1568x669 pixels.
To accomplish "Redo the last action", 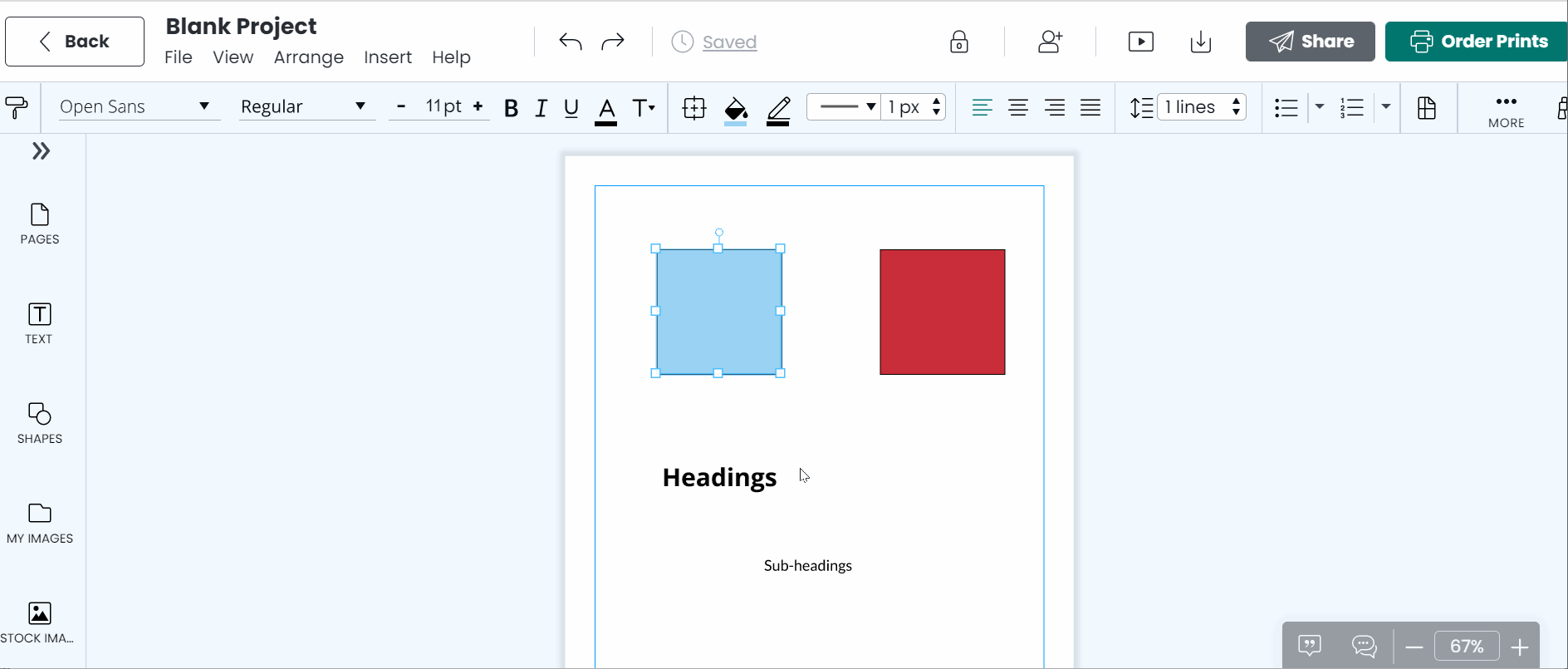I will click(613, 42).
